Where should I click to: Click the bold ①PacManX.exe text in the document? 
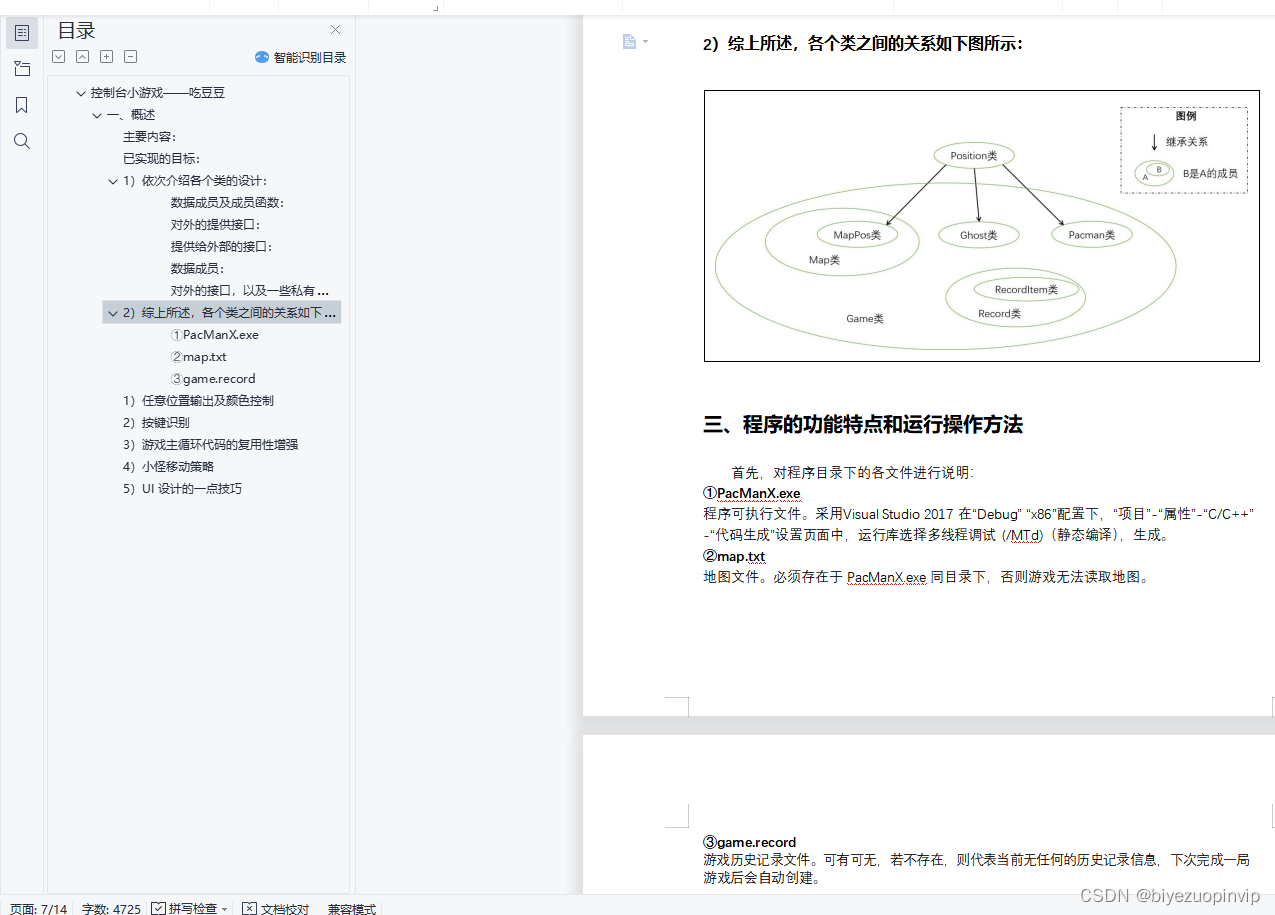[x=752, y=493]
